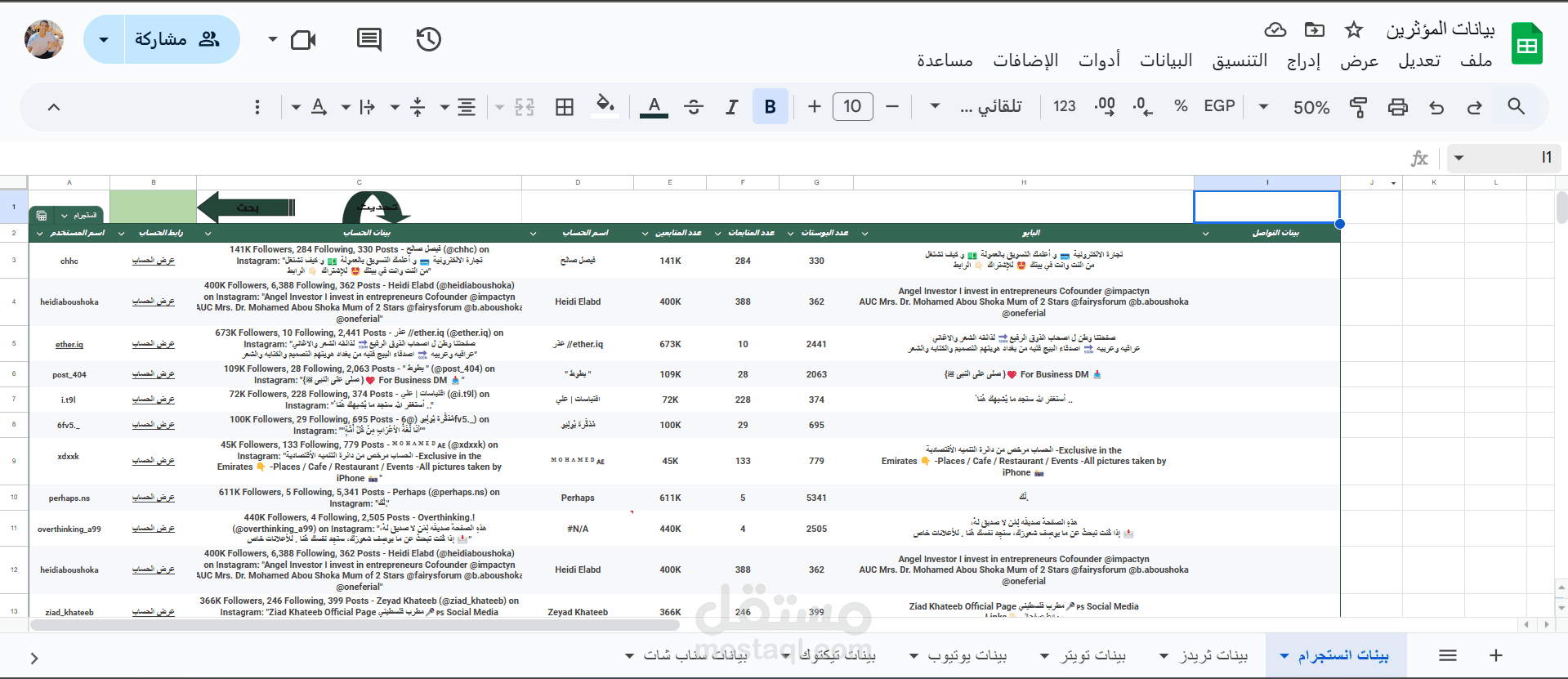
Task: Open share options dropdown arrow
Action: tap(104, 39)
